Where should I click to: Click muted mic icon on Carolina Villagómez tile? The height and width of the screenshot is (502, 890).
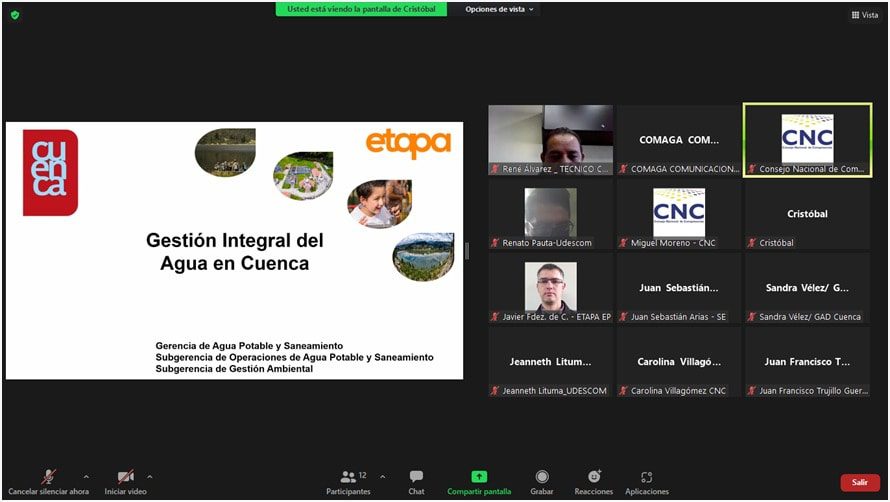(x=624, y=390)
